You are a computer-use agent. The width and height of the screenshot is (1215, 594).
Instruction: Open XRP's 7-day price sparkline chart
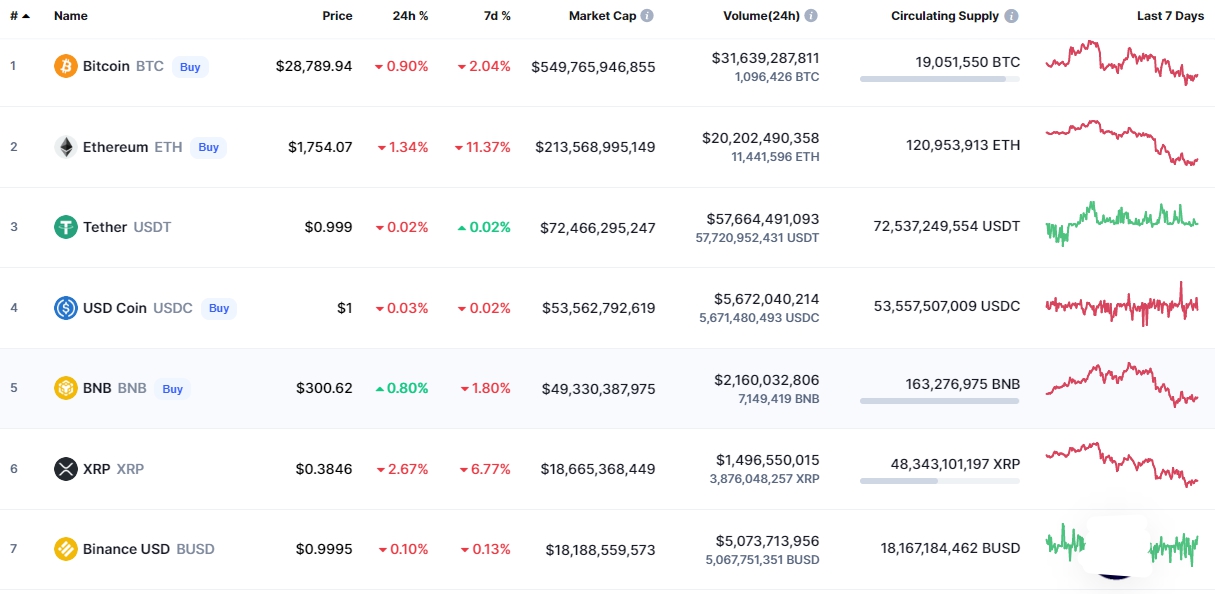(1122, 465)
